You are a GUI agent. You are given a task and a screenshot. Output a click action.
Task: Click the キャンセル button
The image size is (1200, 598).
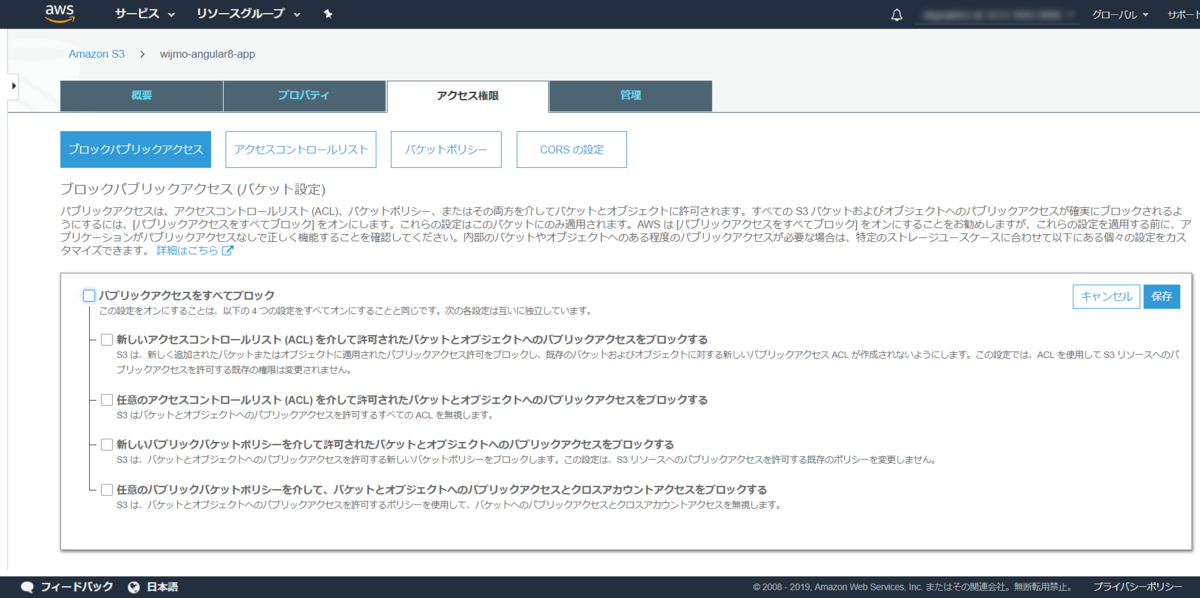click(1106, 297)
